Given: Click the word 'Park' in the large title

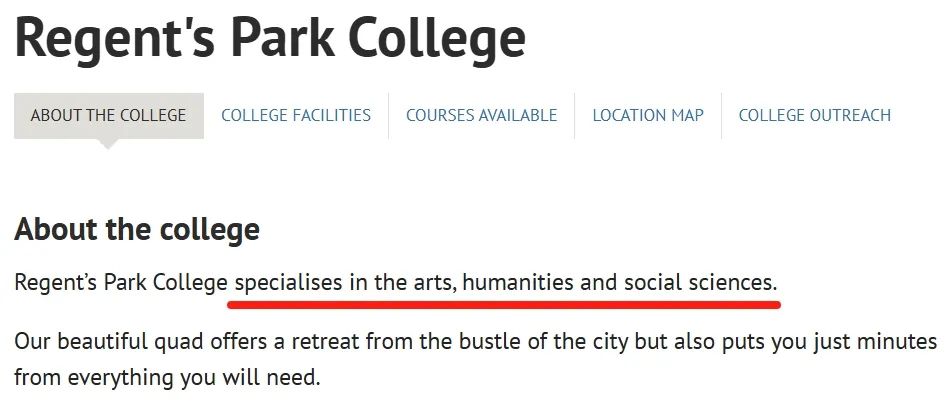Looking at the screenshot, I should pos(282,38).
